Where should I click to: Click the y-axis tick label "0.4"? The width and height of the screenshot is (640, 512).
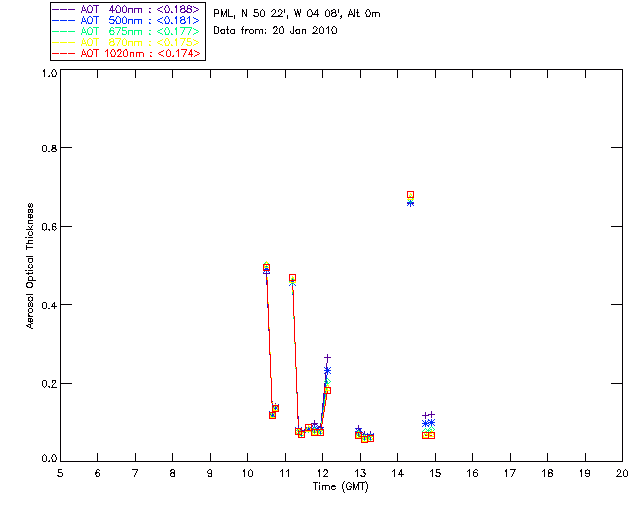click(x=49, y=305)
